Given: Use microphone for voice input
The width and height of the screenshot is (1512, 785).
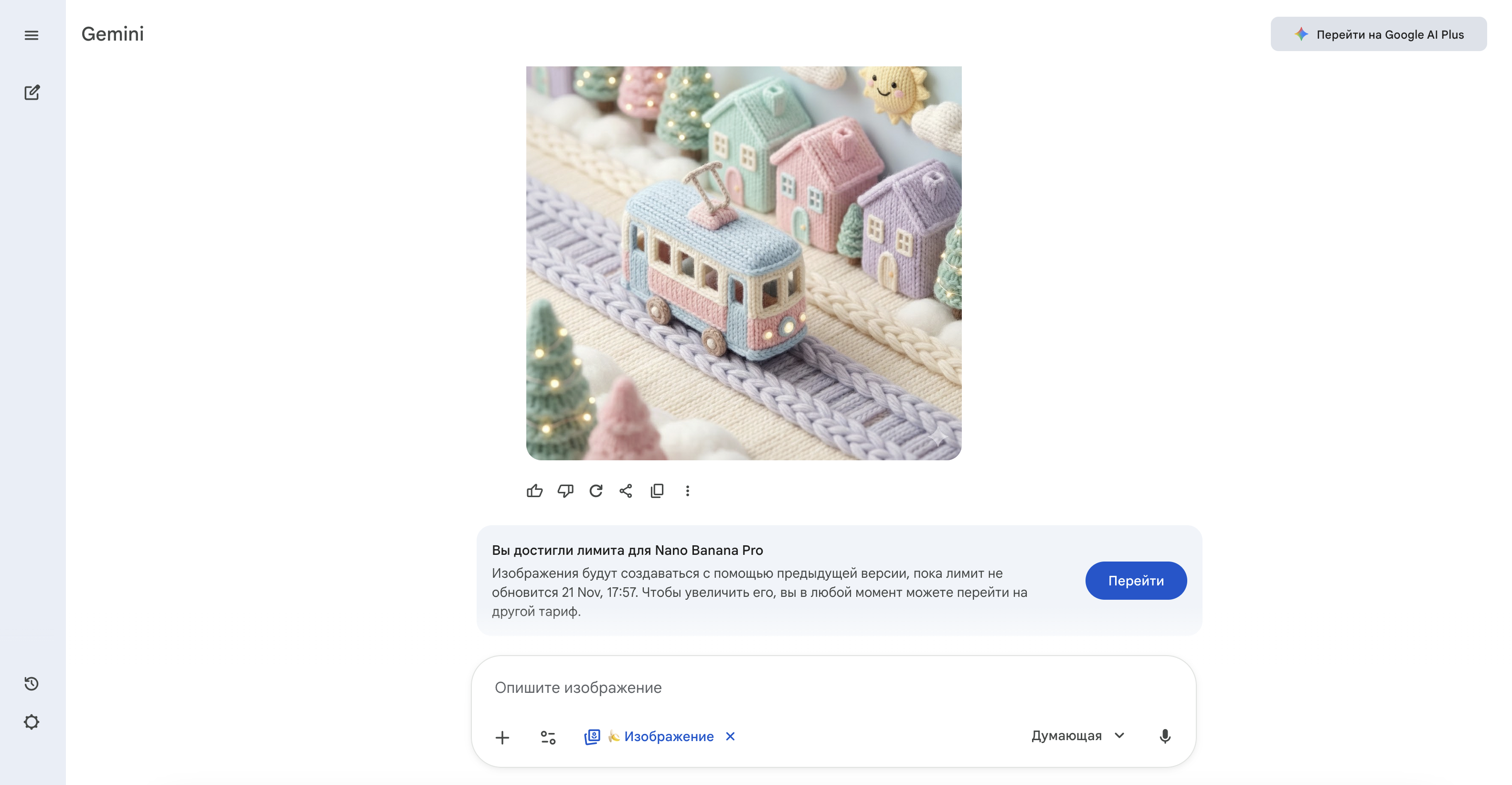Looking at the screenshot, I should click(x=1164, y=736).
